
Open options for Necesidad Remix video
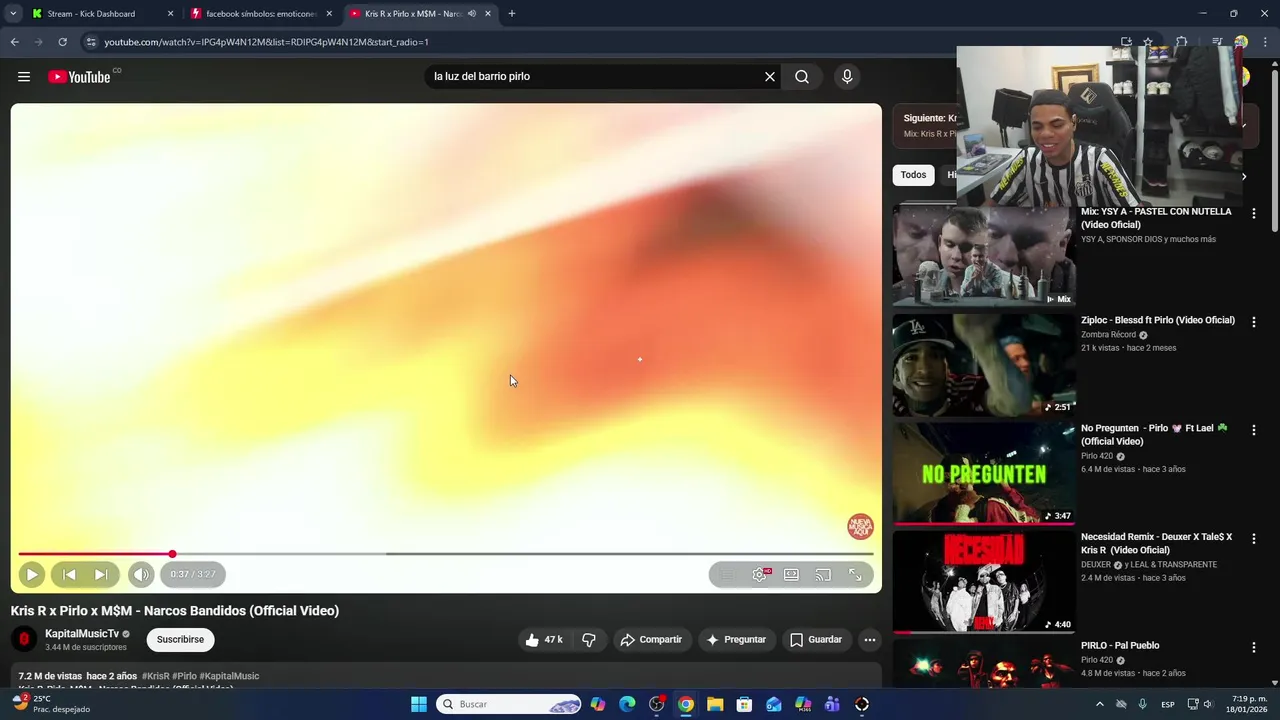click(1254, 539)
